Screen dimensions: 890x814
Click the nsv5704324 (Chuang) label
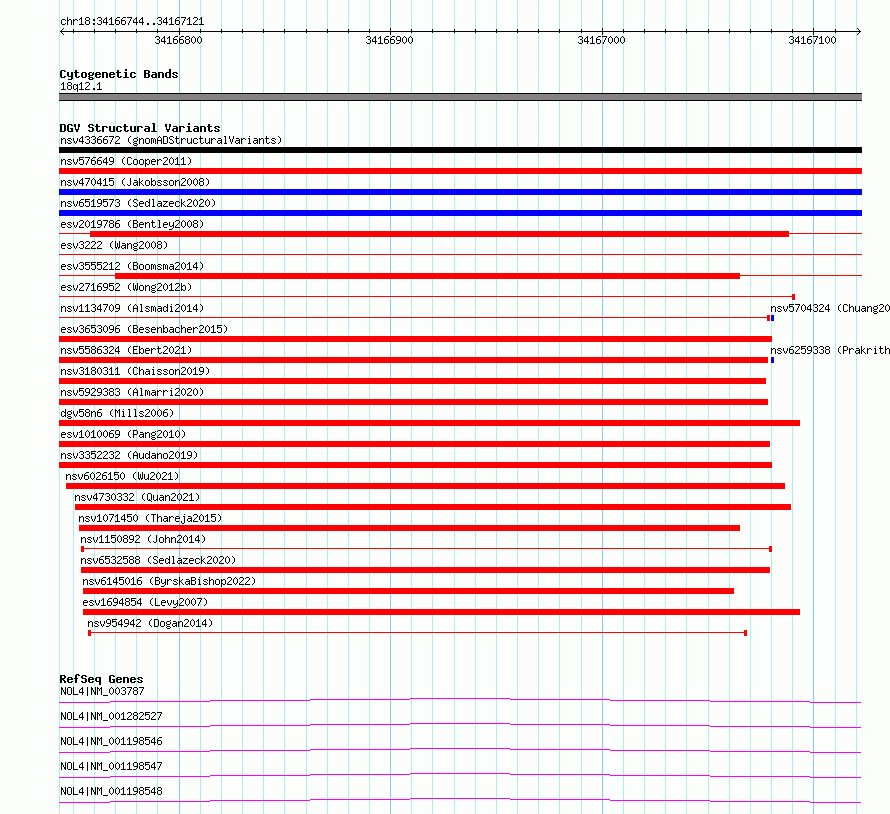pyautogui.click(x=830, y=308)
